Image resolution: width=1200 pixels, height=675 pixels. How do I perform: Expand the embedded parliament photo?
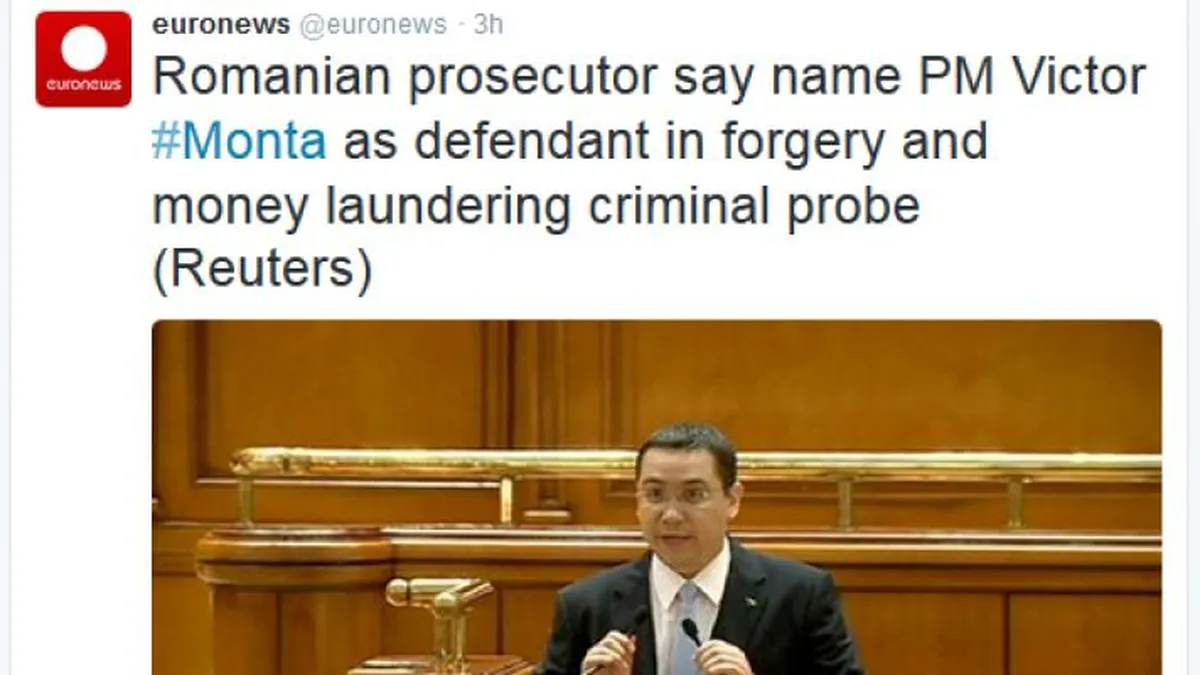pyautogui.click(x=657, y=497)
